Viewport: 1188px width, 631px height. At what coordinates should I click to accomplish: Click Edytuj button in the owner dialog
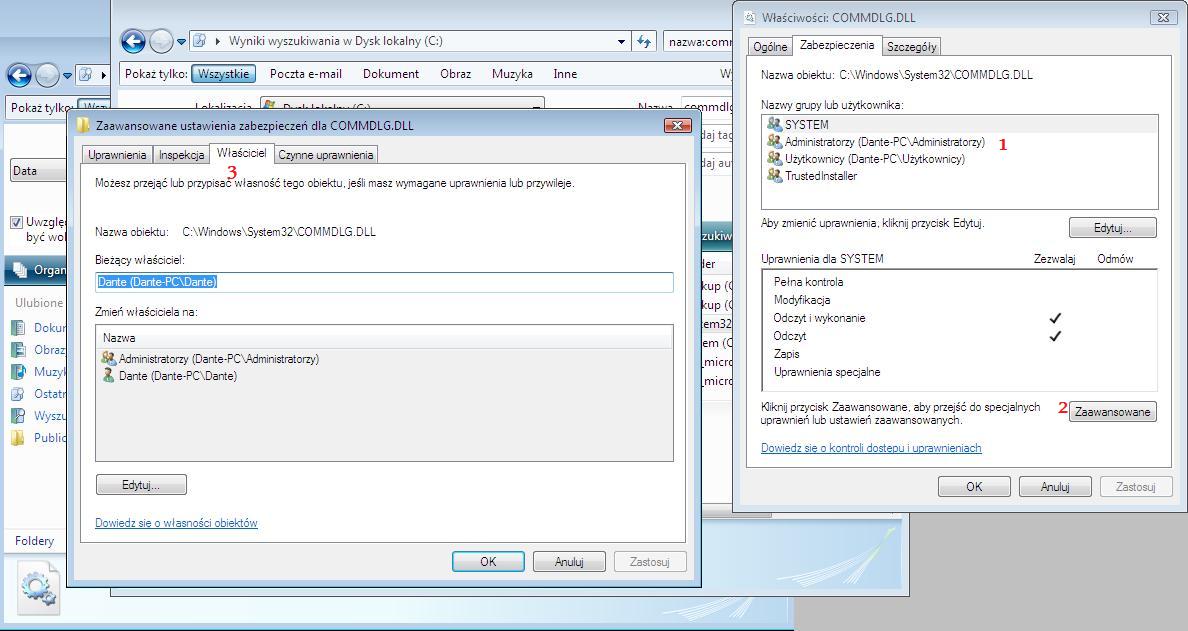coord(141,485)
